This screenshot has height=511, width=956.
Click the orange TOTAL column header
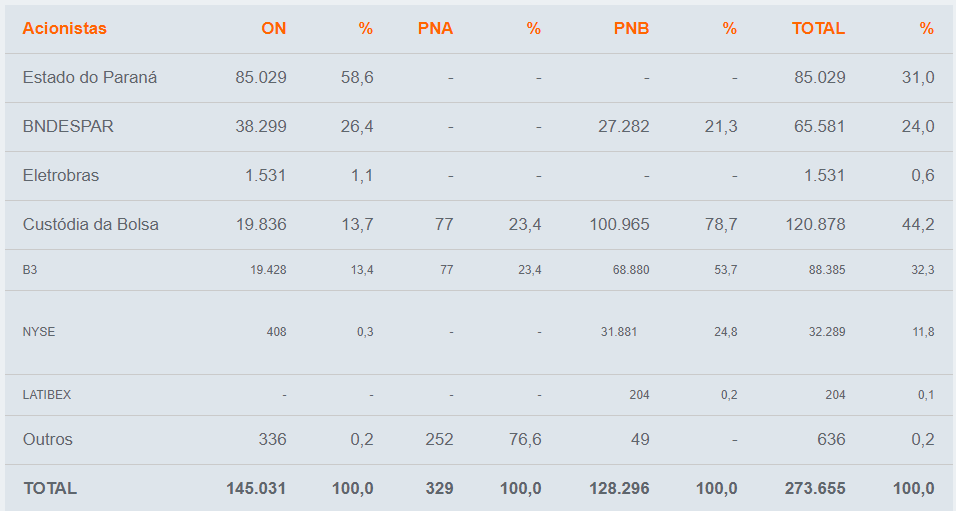click(818, 29)
